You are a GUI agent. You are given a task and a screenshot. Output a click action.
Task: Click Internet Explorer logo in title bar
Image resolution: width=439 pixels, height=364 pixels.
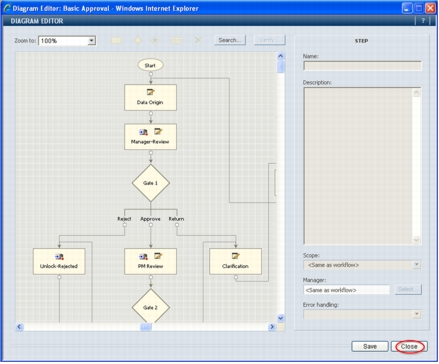7,8
